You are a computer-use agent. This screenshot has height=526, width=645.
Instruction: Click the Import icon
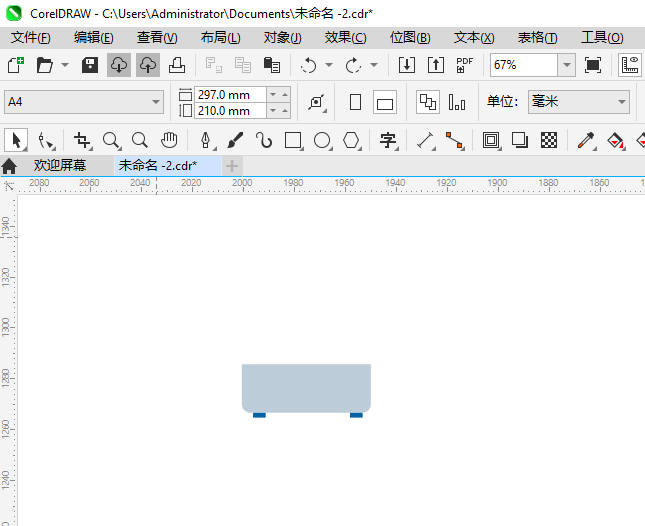point(407,65)
